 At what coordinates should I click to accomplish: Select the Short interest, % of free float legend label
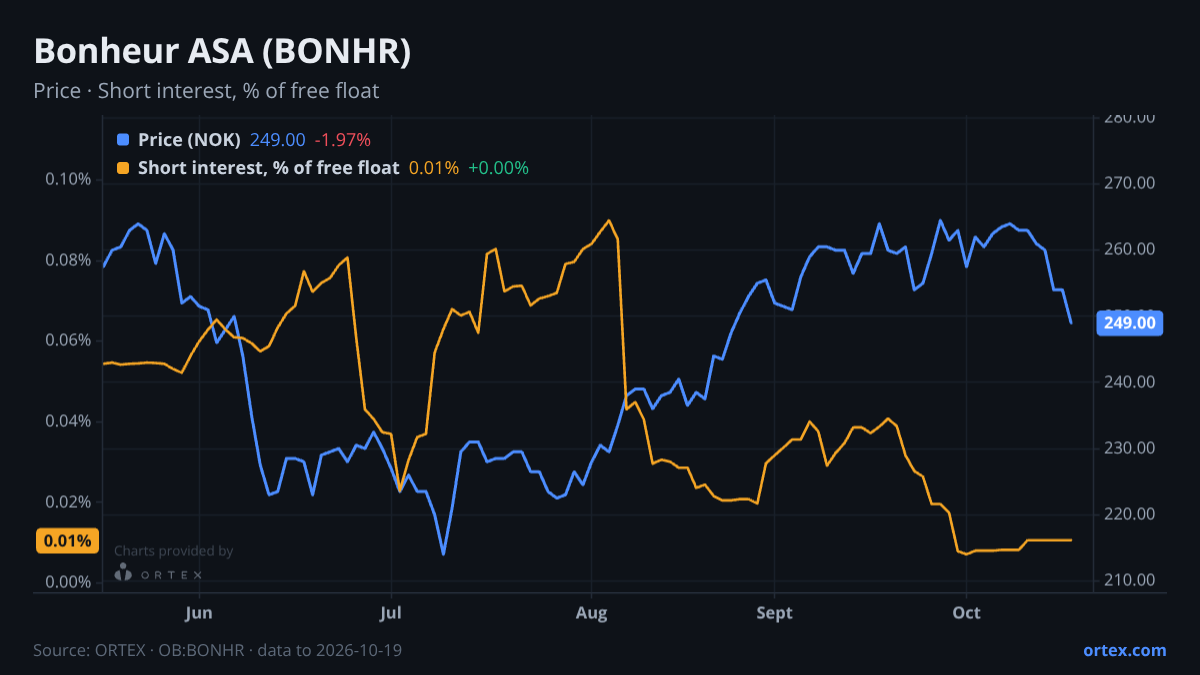click(x=268, y=168)
